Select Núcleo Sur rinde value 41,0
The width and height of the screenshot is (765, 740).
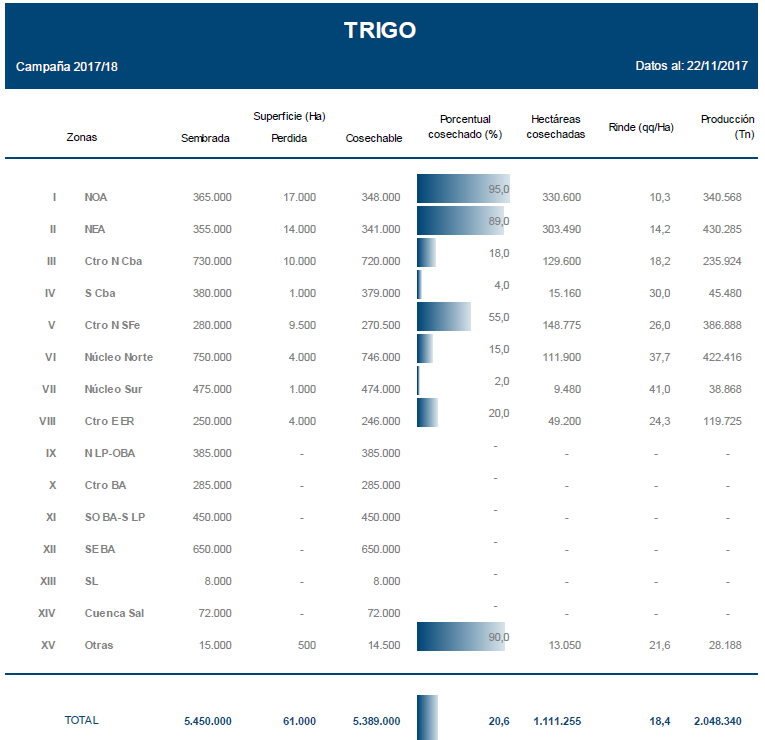click(660, 389)
